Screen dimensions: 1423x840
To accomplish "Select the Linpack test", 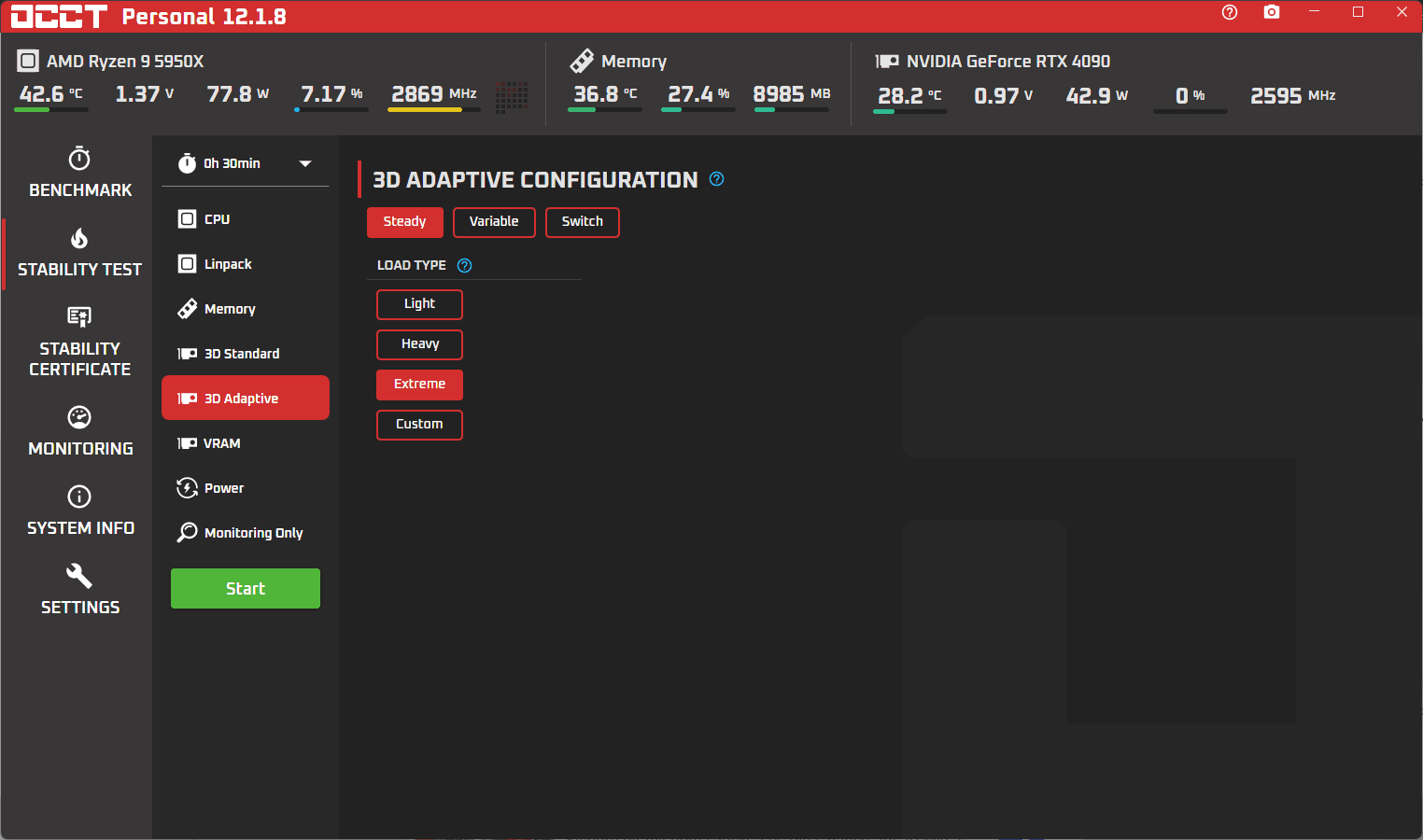I will pyautogui.click(x=246, y=264).
